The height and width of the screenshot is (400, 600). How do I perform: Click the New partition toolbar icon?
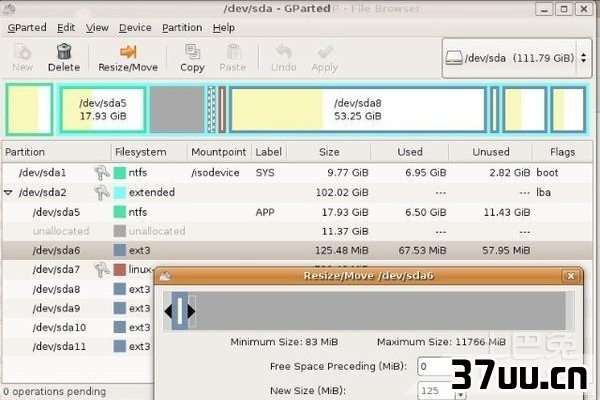22,52
